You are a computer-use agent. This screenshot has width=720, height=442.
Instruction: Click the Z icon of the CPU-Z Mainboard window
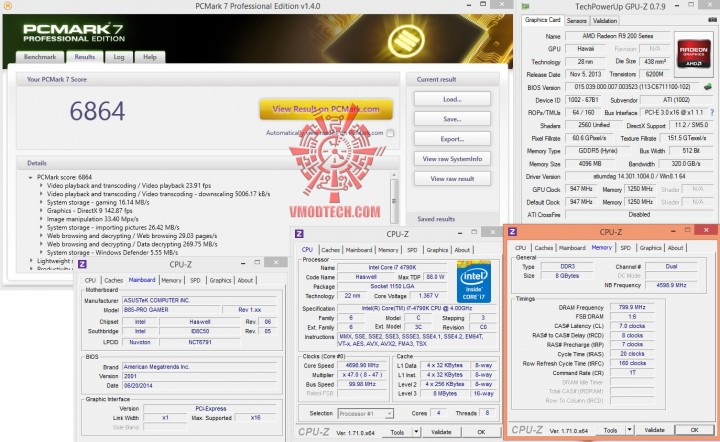(x=82, y=264)
